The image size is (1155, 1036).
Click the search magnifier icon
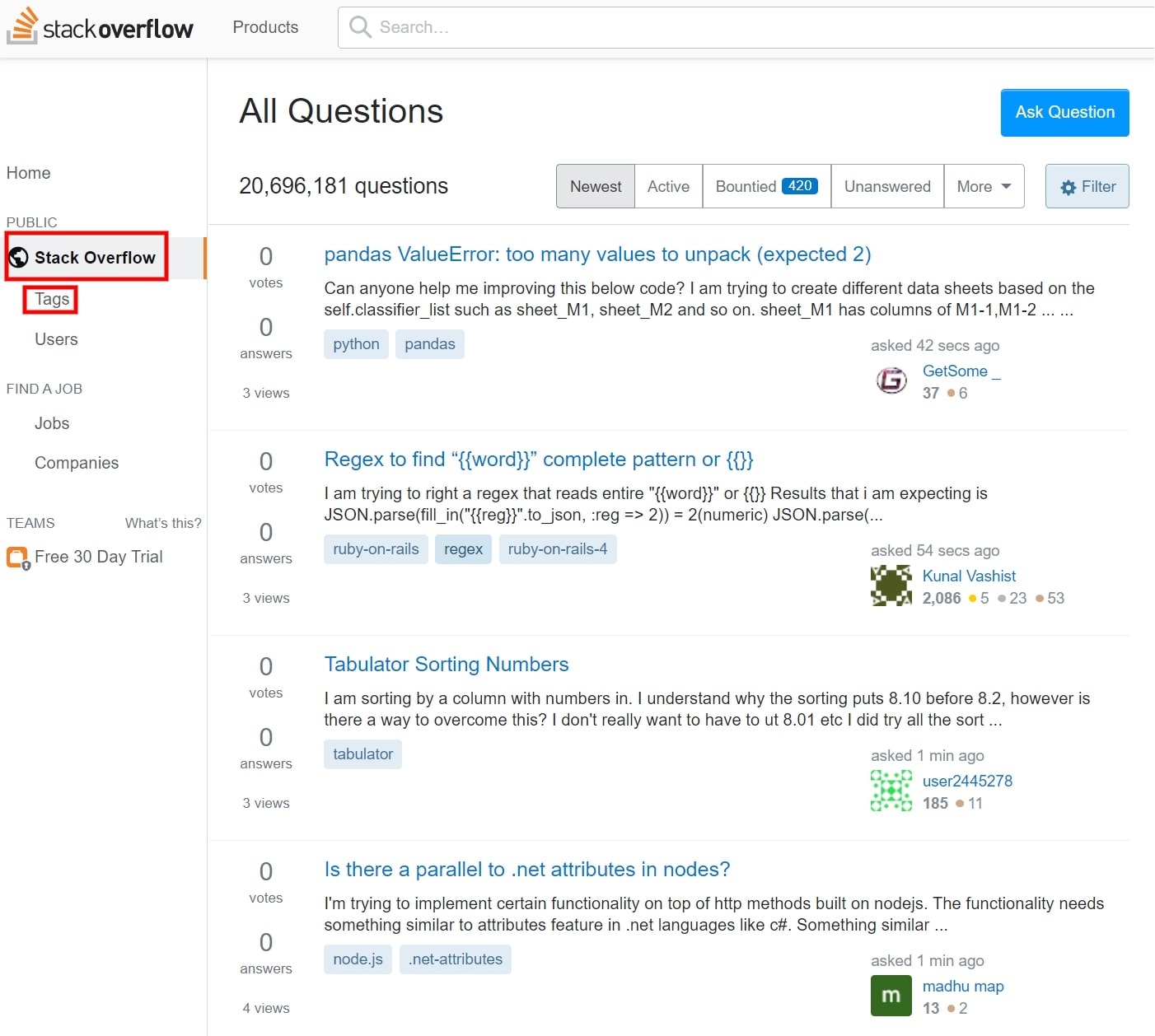pos(359,27)
